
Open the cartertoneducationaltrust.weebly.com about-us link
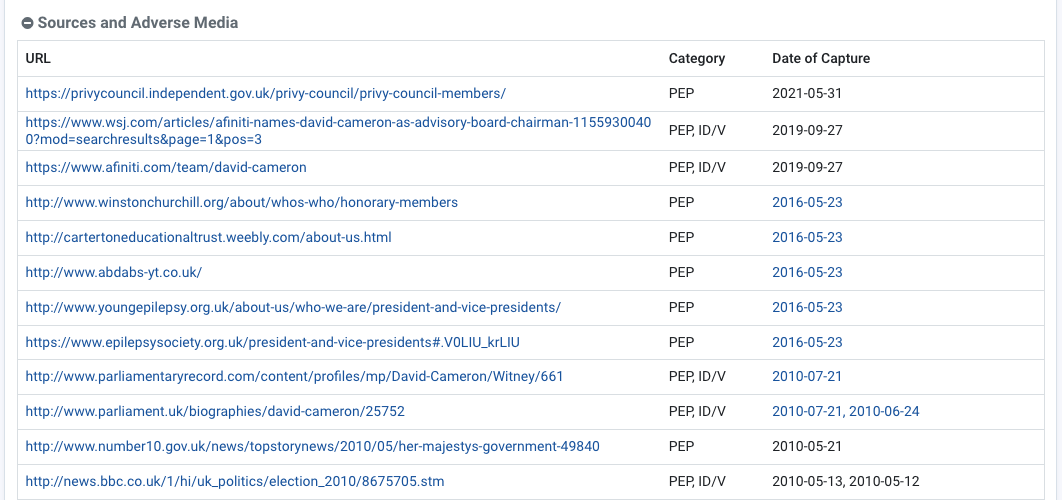click(209, 237)
